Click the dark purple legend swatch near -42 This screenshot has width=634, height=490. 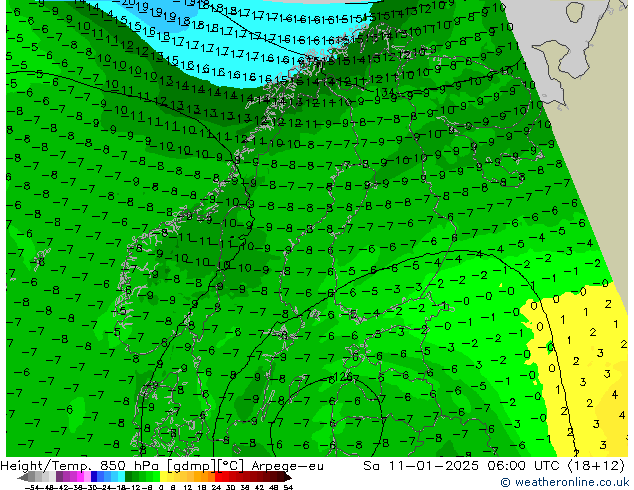click(59, 477)
